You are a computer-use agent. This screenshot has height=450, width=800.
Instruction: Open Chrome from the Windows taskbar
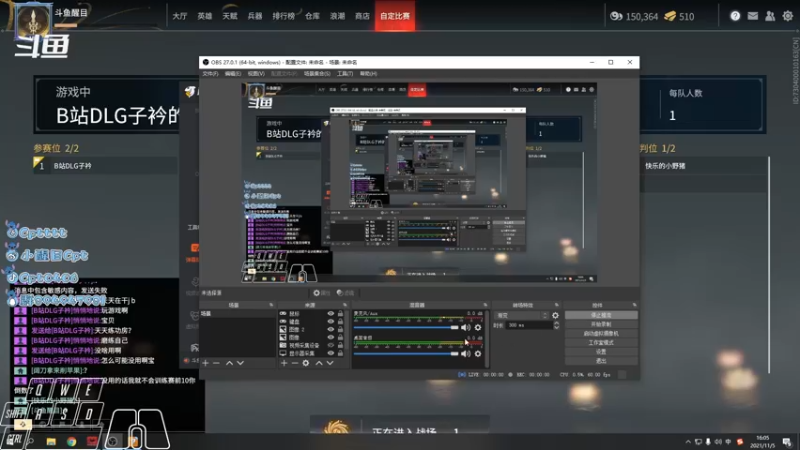pyautogui.click(x=71, y=441)
